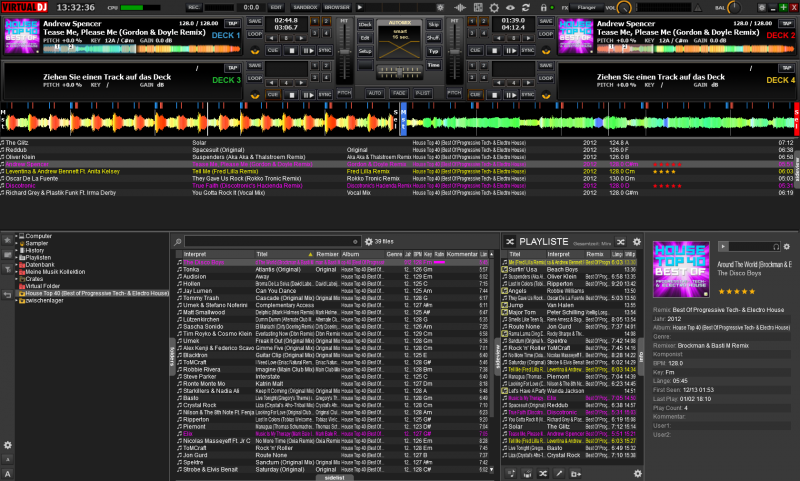Expand the Datenbank tree node
This screenshot has width=800, height=481.
click(16, 265)
